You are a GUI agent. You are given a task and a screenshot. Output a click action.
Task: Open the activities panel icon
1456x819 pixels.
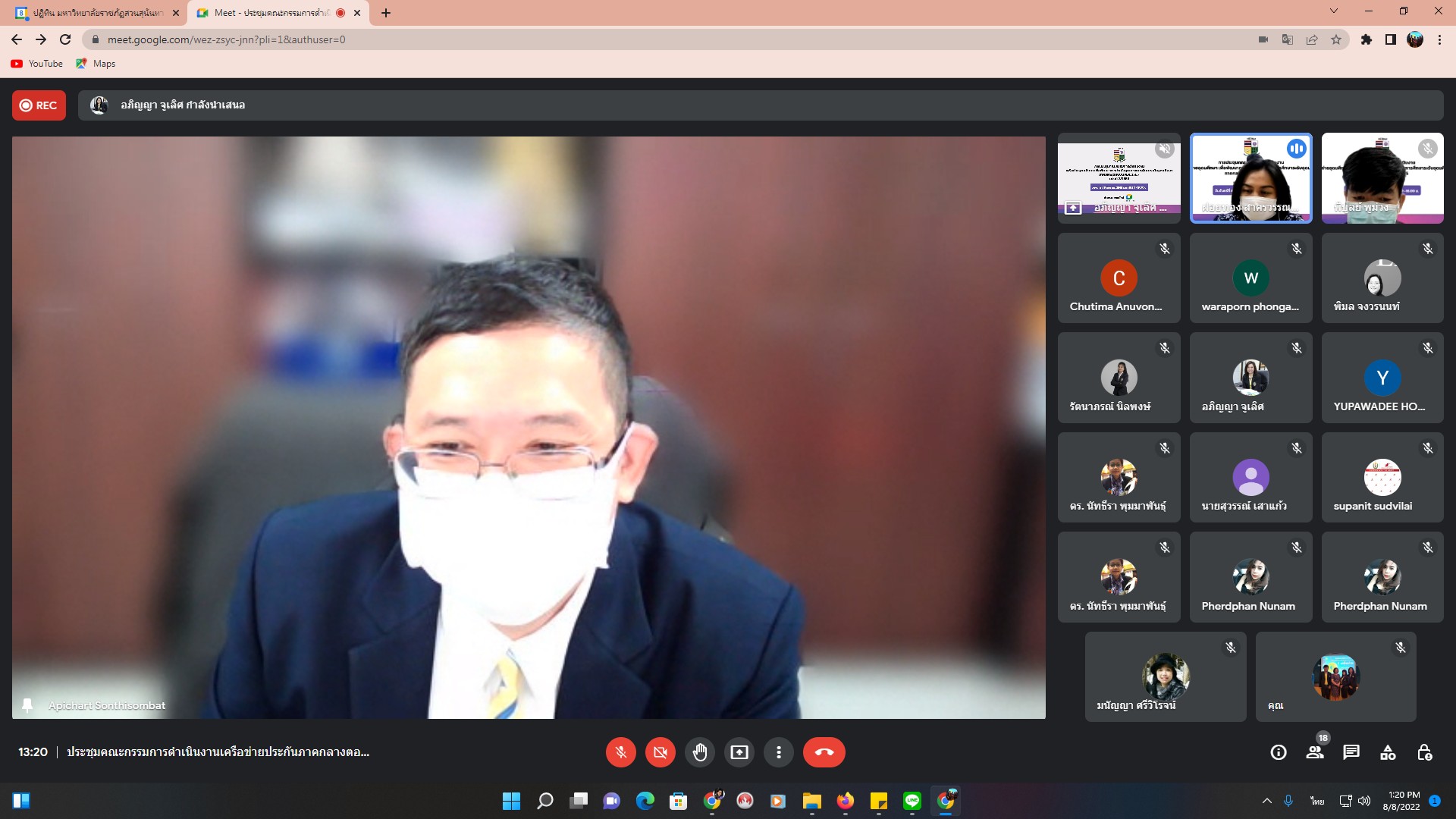click(1388, 752)
